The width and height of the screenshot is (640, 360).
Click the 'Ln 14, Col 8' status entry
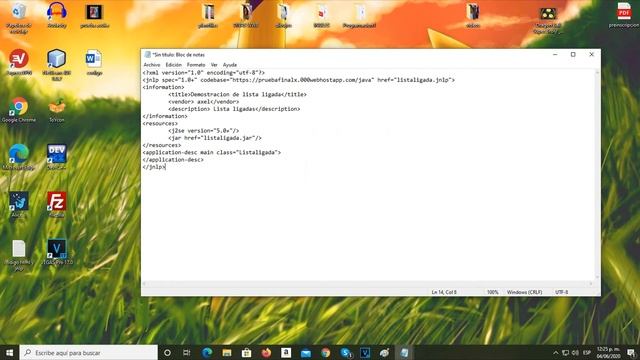[444, 292]
